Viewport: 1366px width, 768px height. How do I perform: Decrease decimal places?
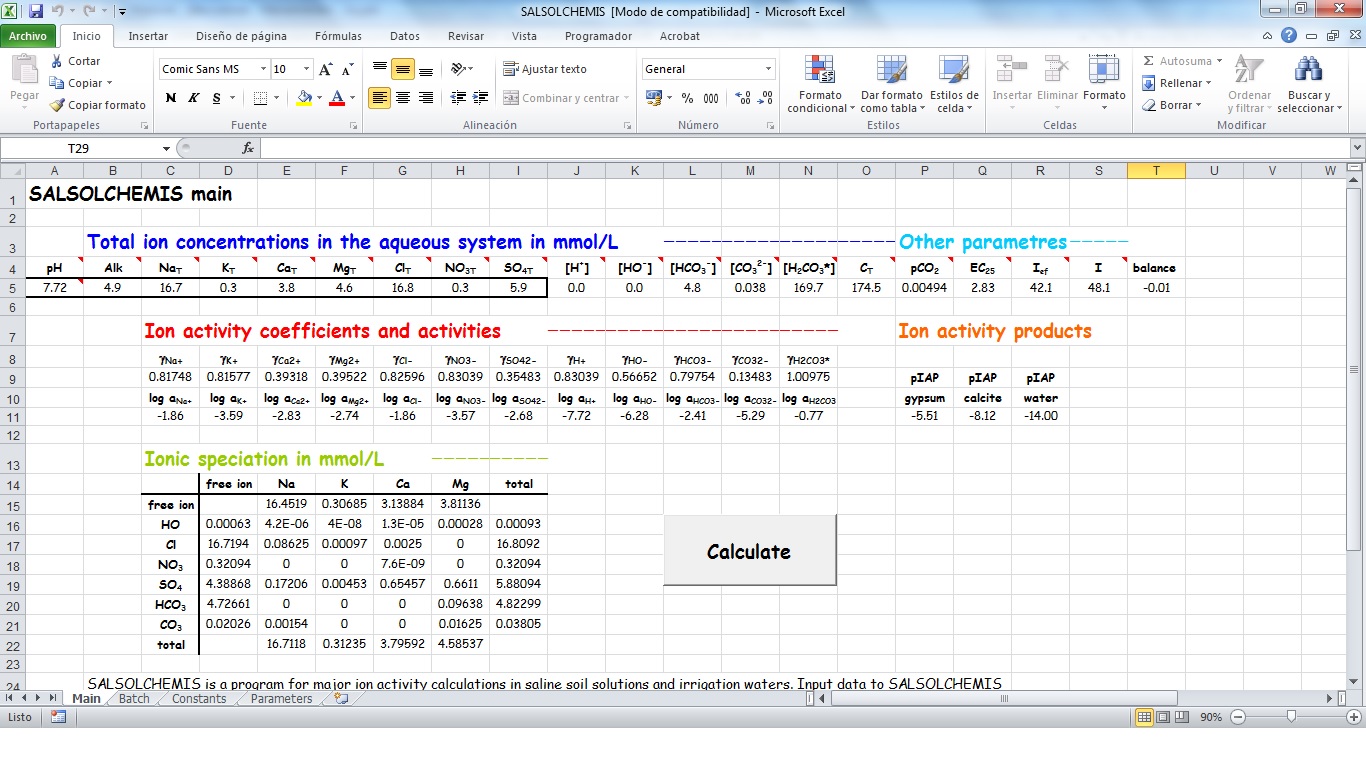(x=766, y=98)
